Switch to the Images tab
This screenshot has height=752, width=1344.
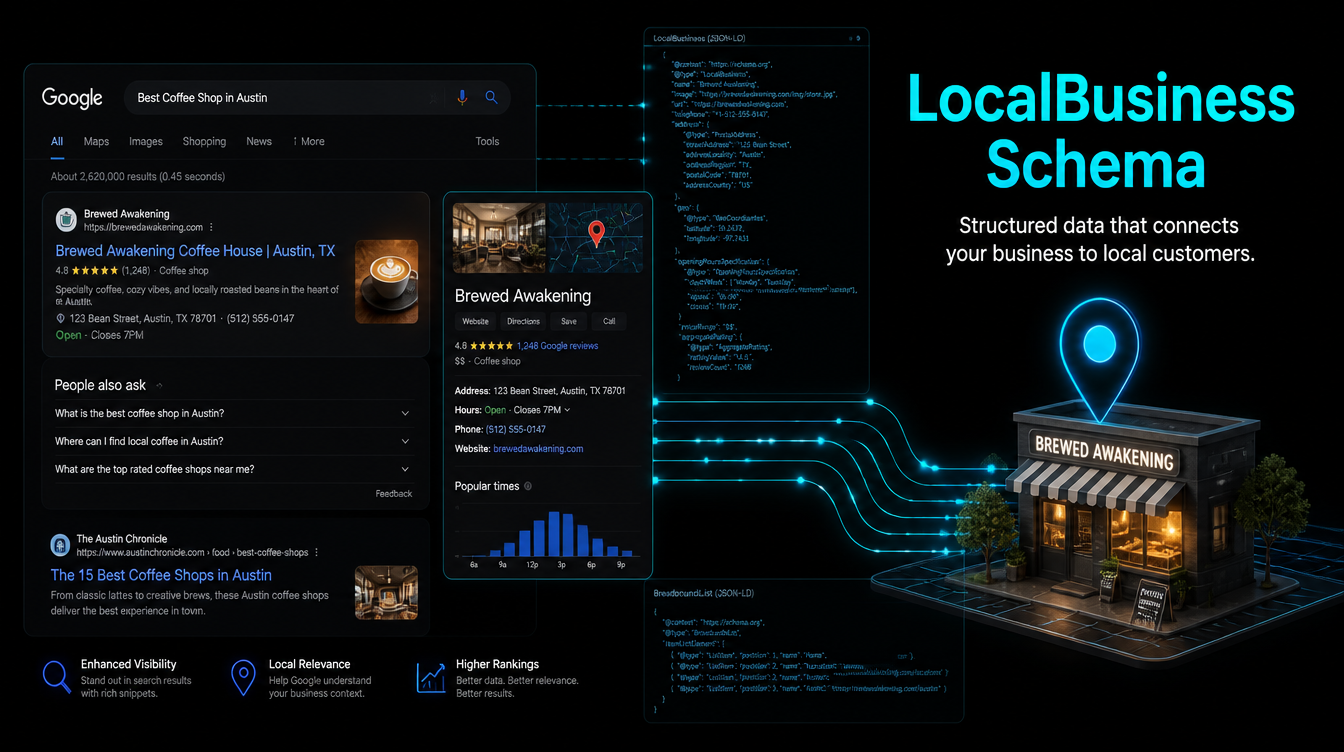(x=146, y=141)
